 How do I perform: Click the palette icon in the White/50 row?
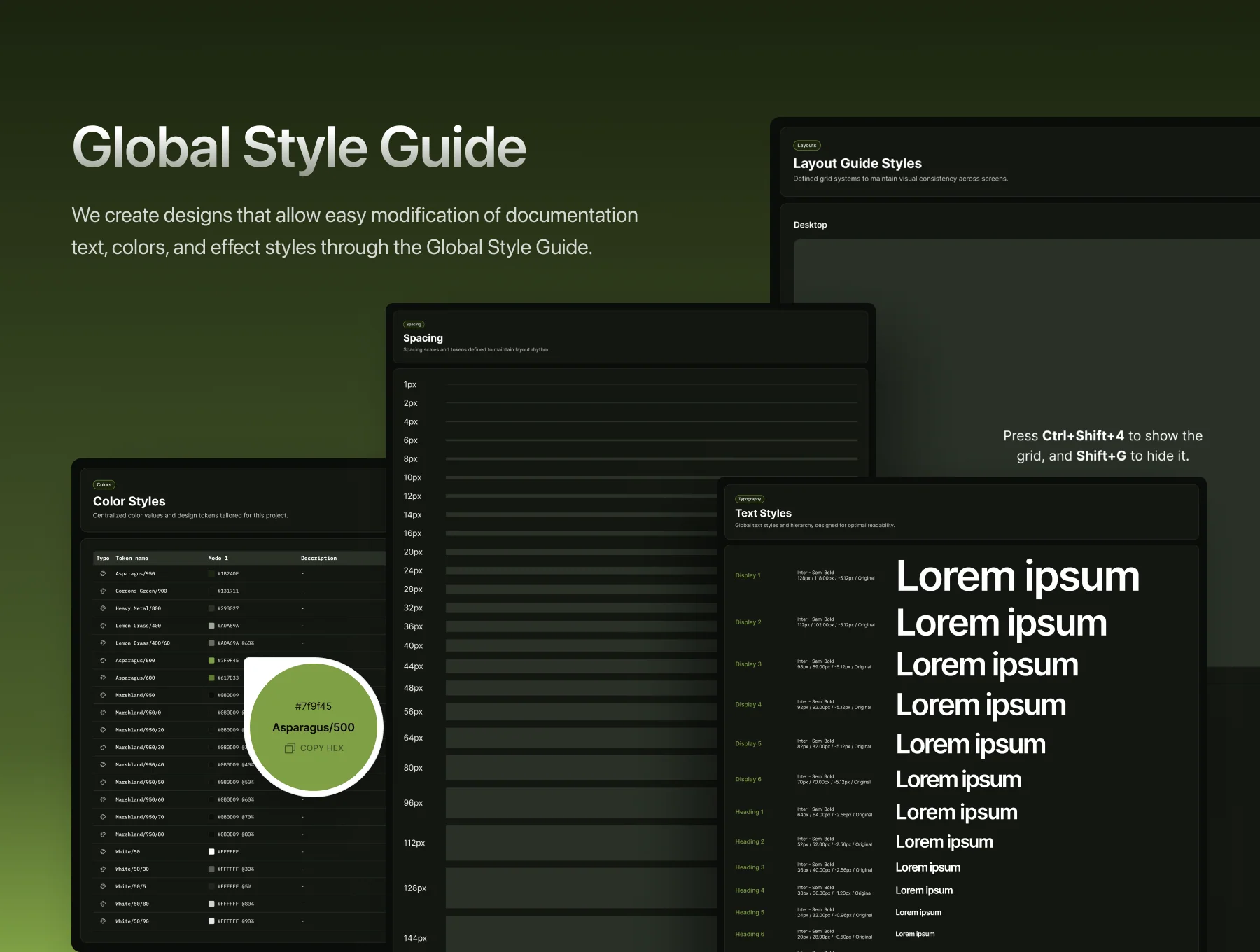point(103,852)
